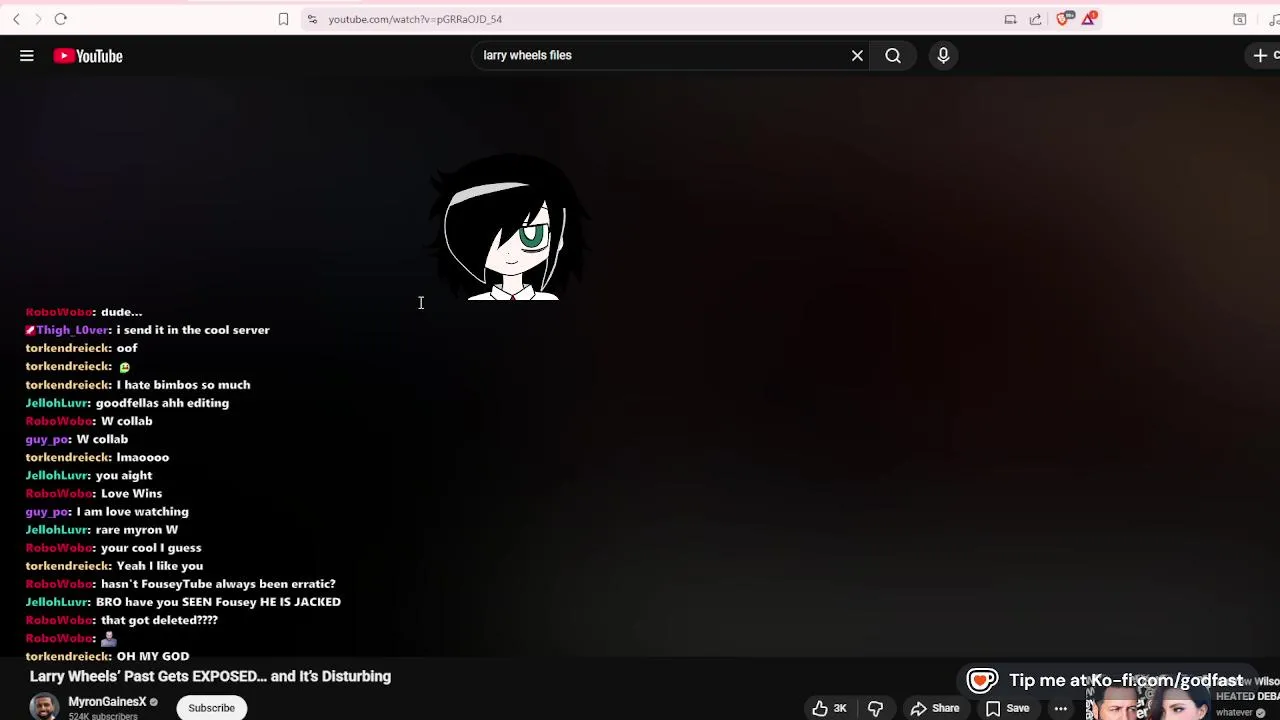Click the screen/cast icon in the address bar
Screen dimensions: 1280x720
coord(1010,19)
